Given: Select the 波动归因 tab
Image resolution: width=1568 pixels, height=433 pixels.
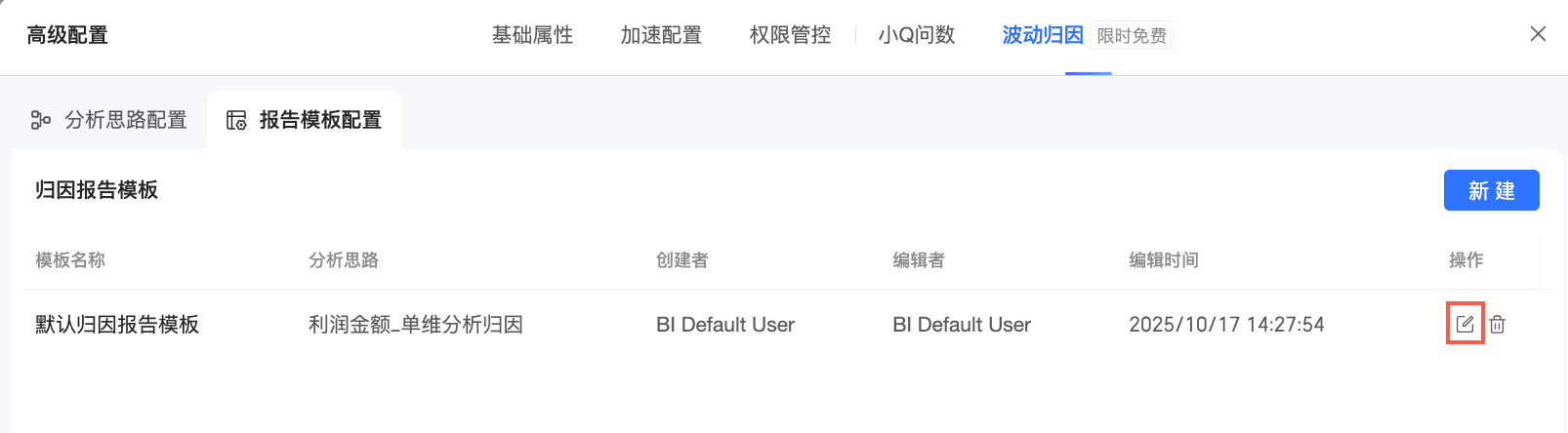Looking at the screenshot, I should point(1043,35).
